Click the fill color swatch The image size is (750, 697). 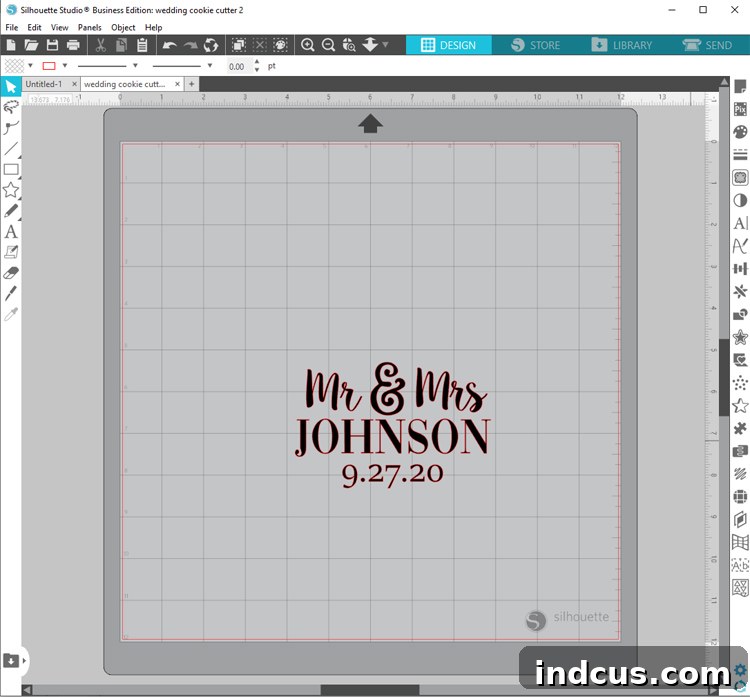coord(14,66)
